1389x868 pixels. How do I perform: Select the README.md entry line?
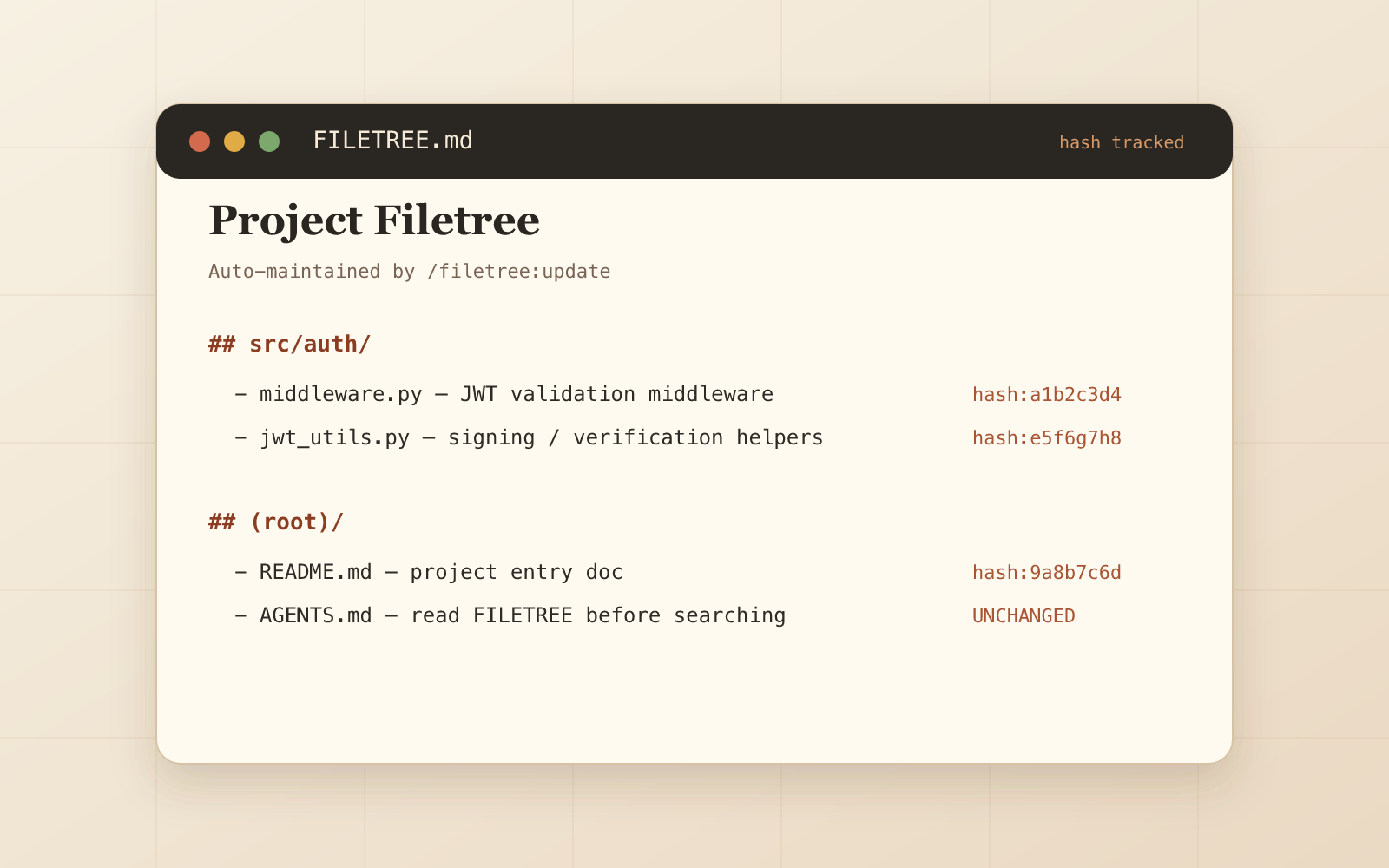click(429, 573)
